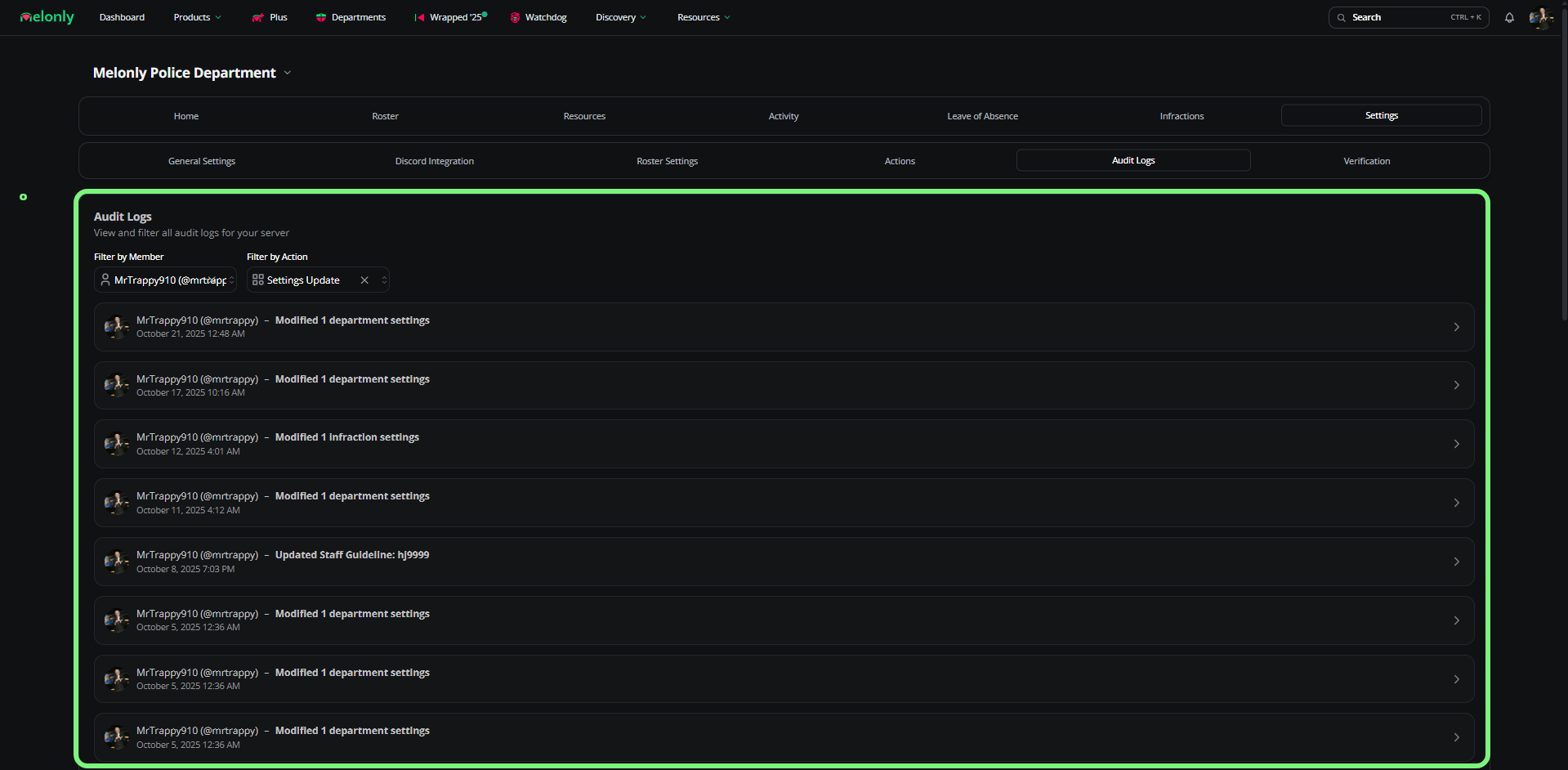Image resolution: width=1568 pixels, height=770 pixels.
Task: Click the avatar on the October 17 log entry
Action: pos(116,385)
